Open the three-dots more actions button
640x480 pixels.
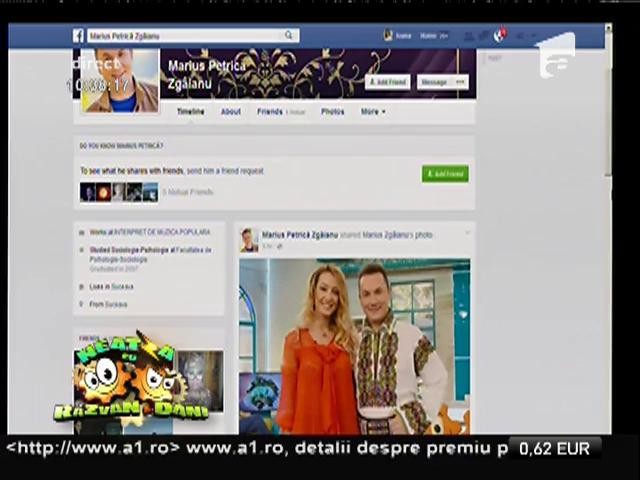click(460, 82)
